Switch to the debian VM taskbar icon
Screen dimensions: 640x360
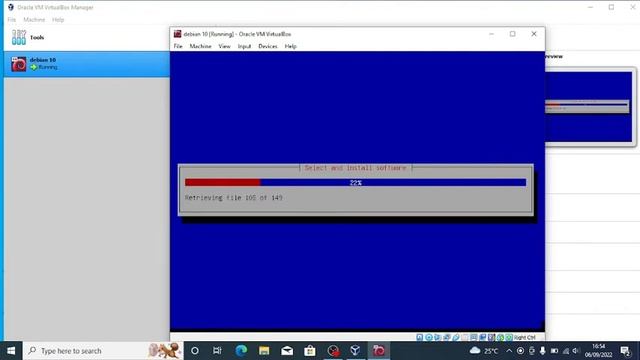[378, 351]
